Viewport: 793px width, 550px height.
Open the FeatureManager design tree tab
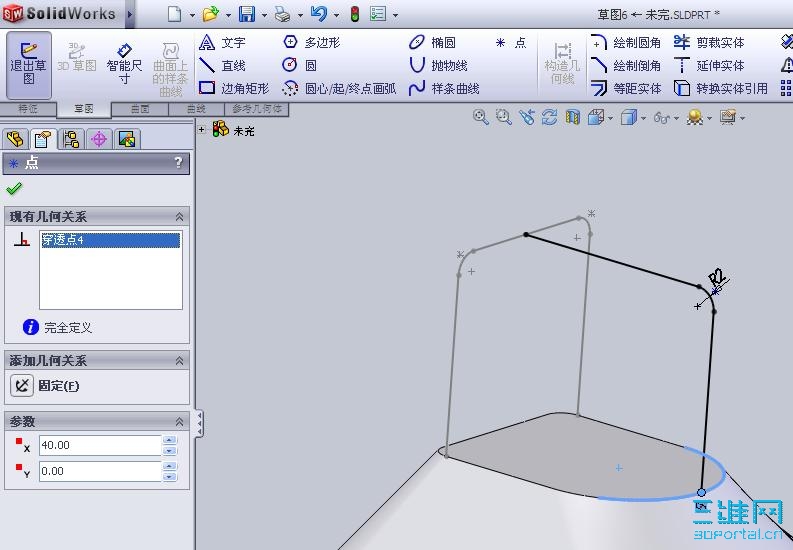point(15,139)
